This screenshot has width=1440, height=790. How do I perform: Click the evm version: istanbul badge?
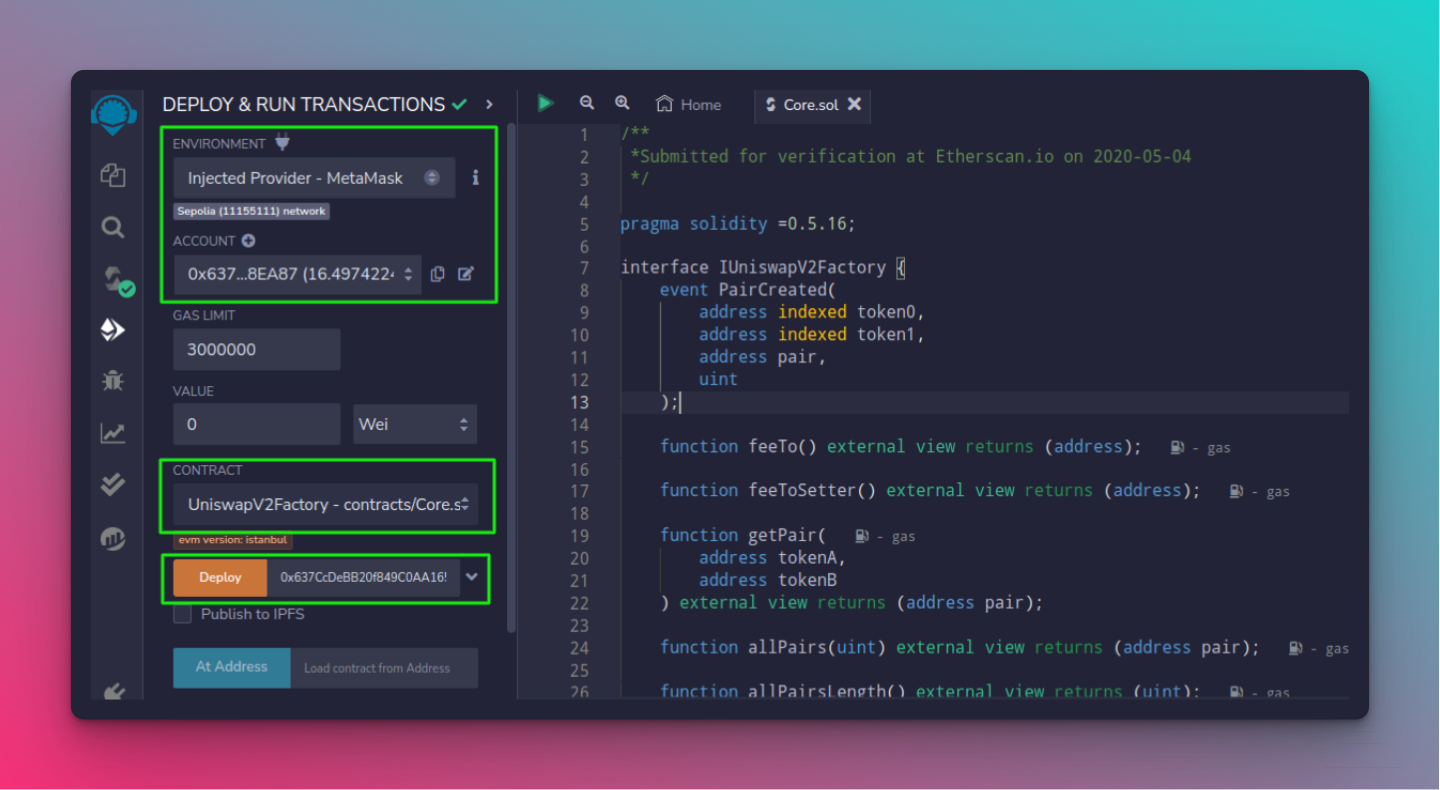[233, 540]
